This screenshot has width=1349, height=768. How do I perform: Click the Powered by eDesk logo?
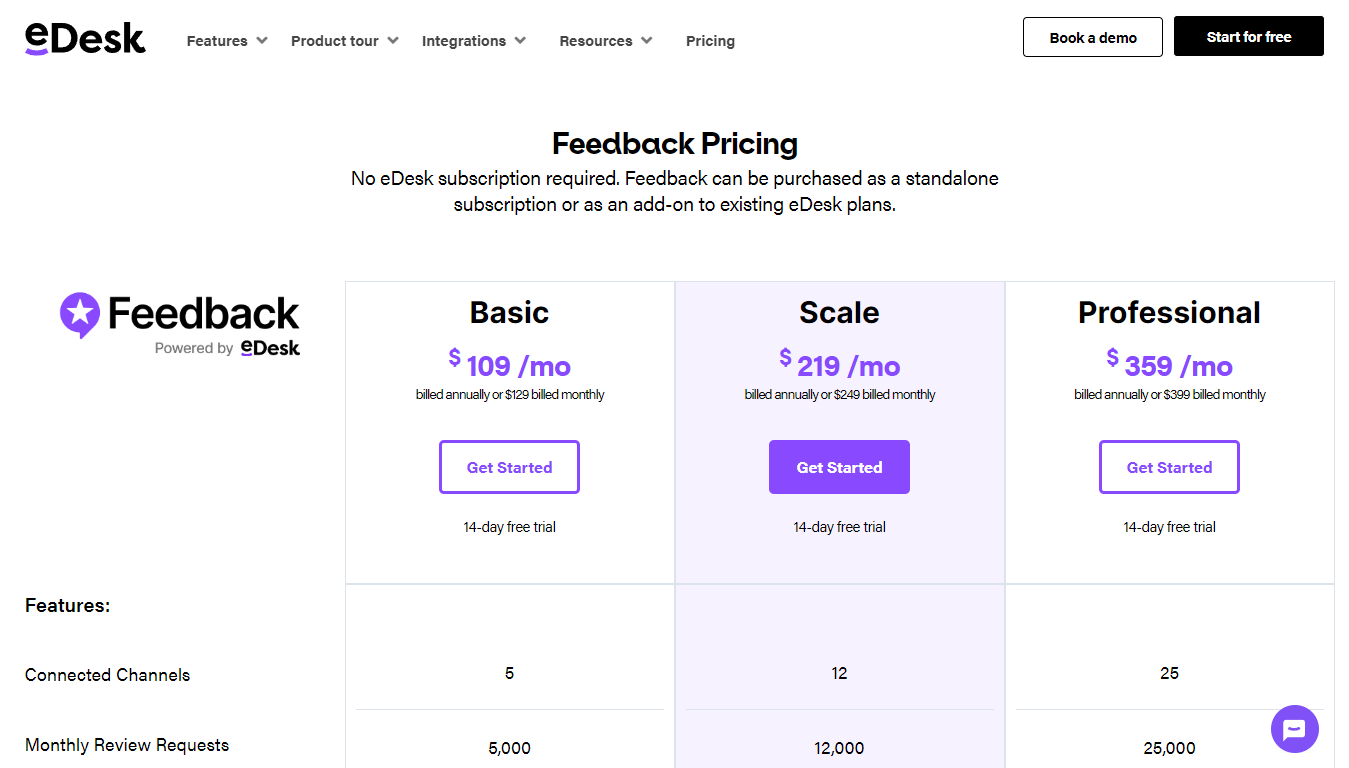click(x=270, y=348)
